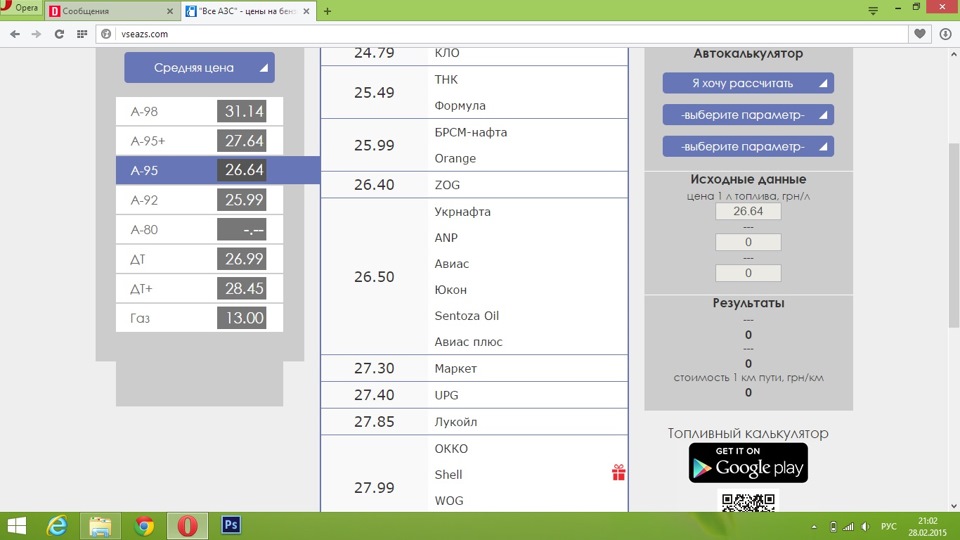
Task: Click the bottom input field showing 0
Action: click(748, 273)
